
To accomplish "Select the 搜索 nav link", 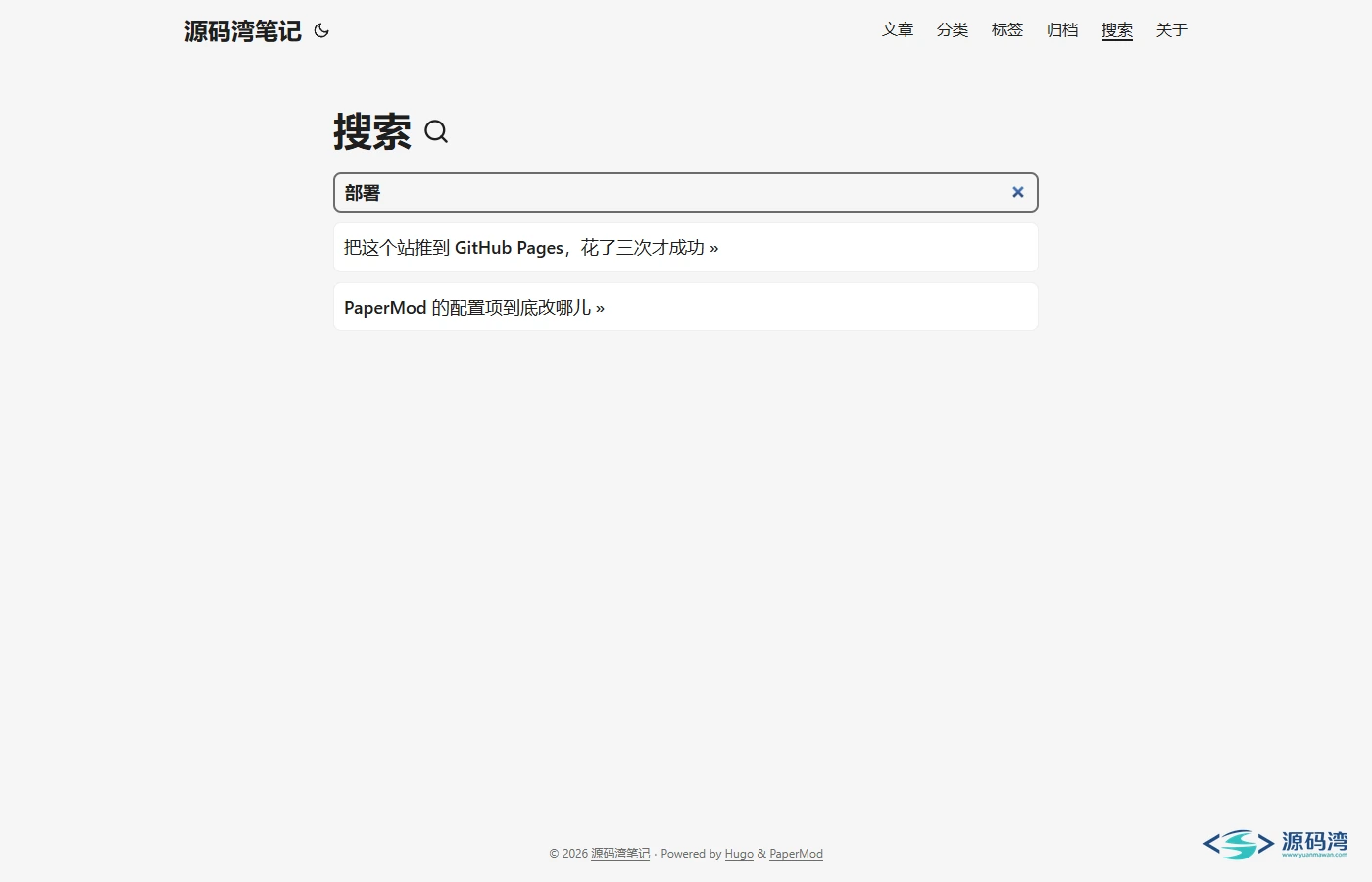I will click(x=1117, y=30).
